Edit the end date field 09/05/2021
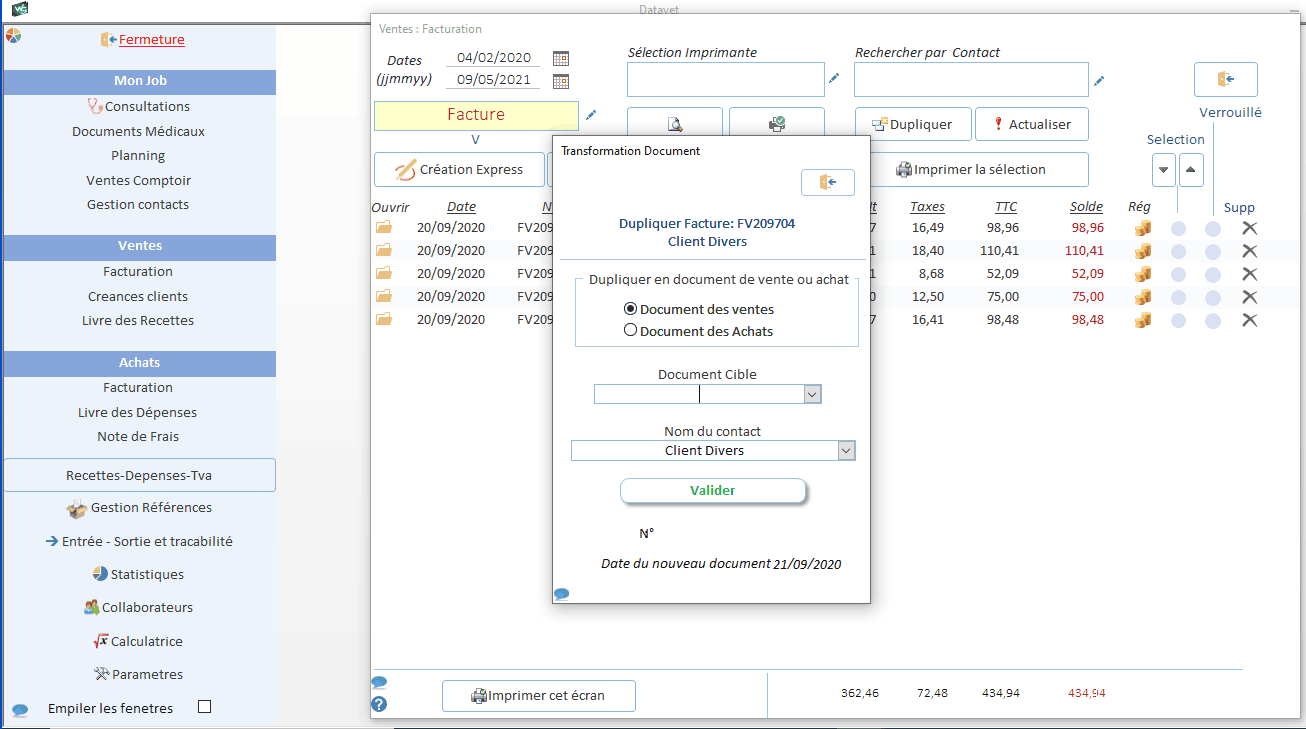This screenshot has height=729, width=1306. click(x=494, y=80)
